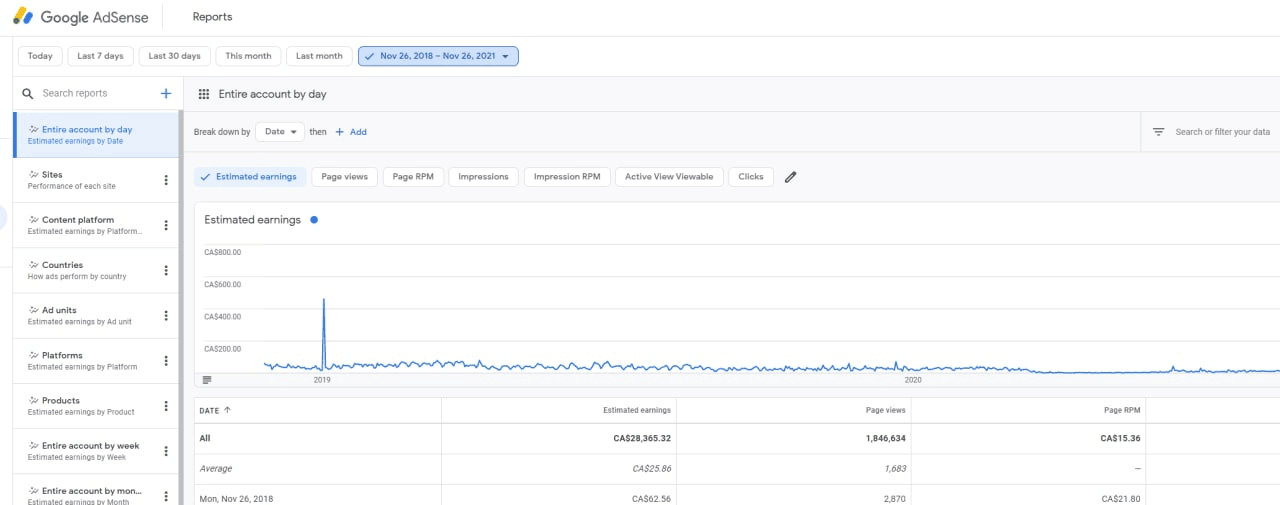Click the sort arrow next to DATE column
This screenshot has width=1280, height=505.
coord(227,410)
